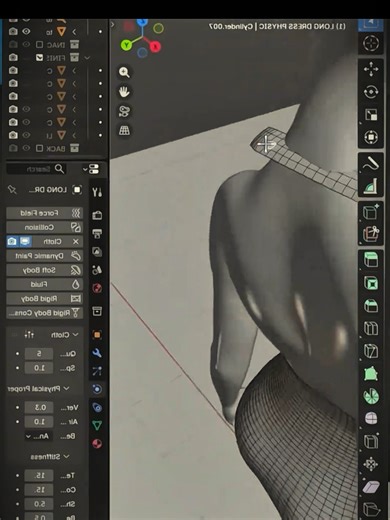Open the Render properties tab
The image size is (390, 520).
click(97, 215)
